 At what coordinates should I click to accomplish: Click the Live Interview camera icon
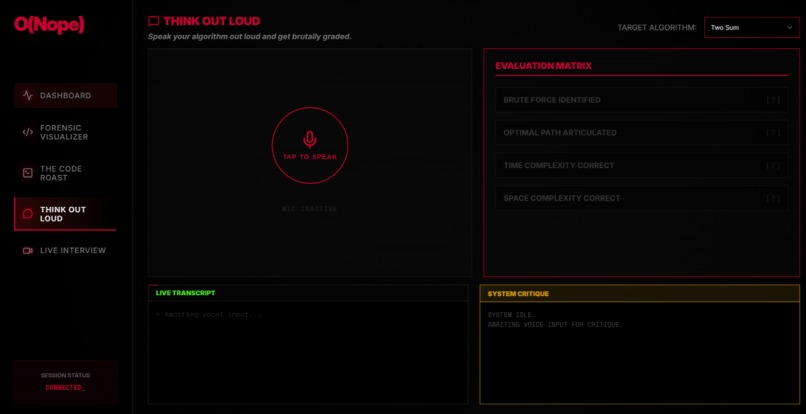click(28, 250)
